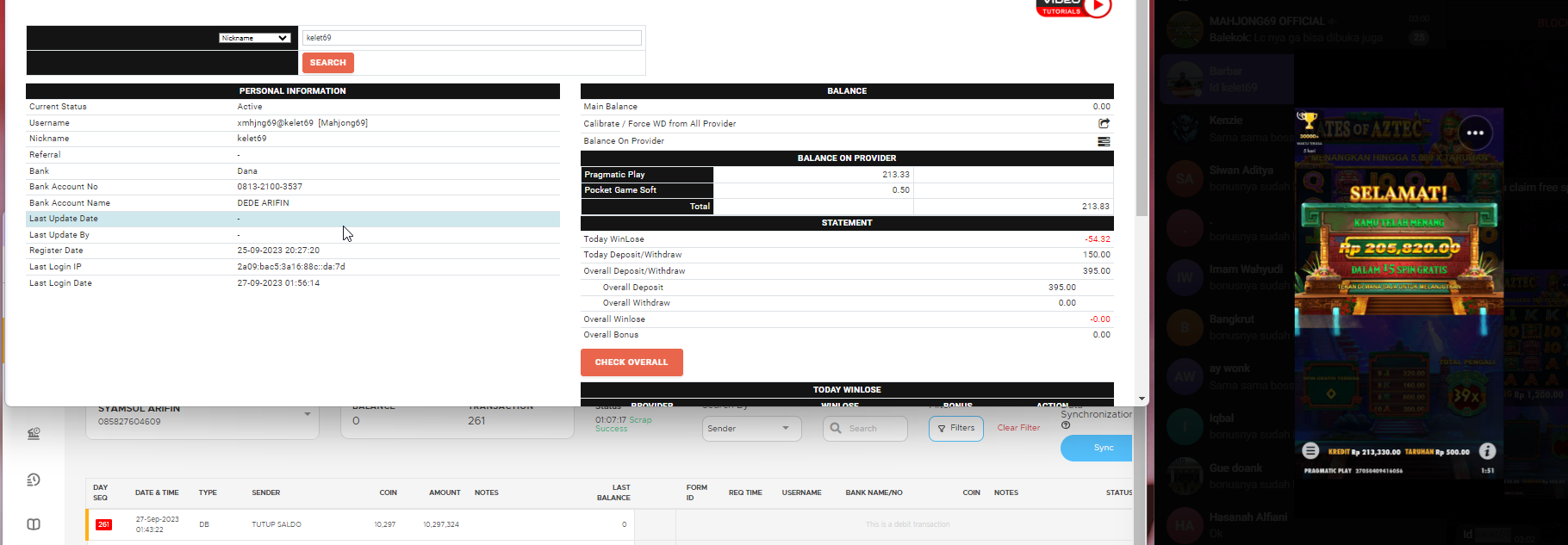Viewport: 1568px width, 545px height.
Task: Open the Aztec slot game screenshot image
Action: (1399, 294)
